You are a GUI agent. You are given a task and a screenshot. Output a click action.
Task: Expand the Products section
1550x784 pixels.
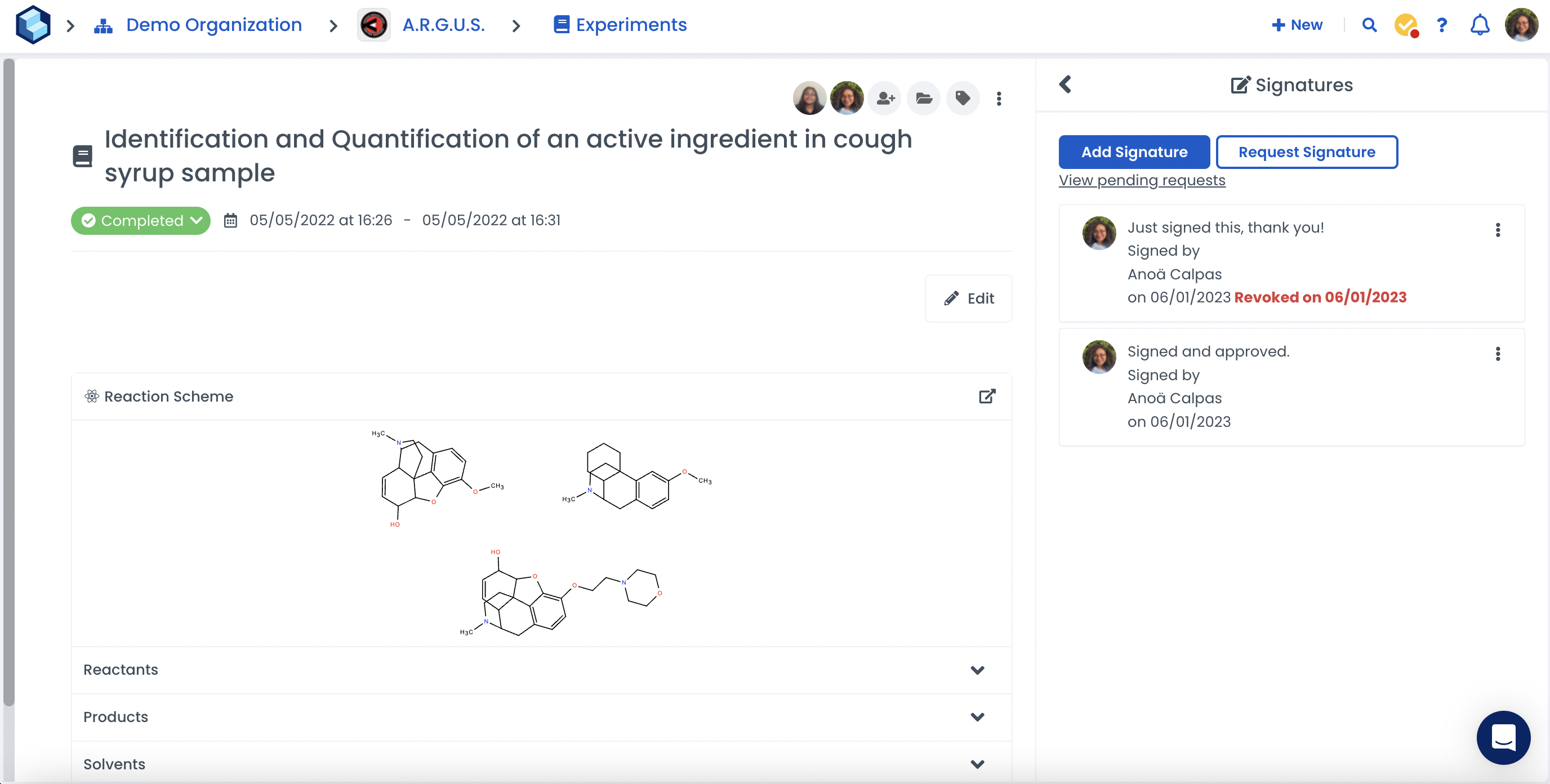click(977, 716)
